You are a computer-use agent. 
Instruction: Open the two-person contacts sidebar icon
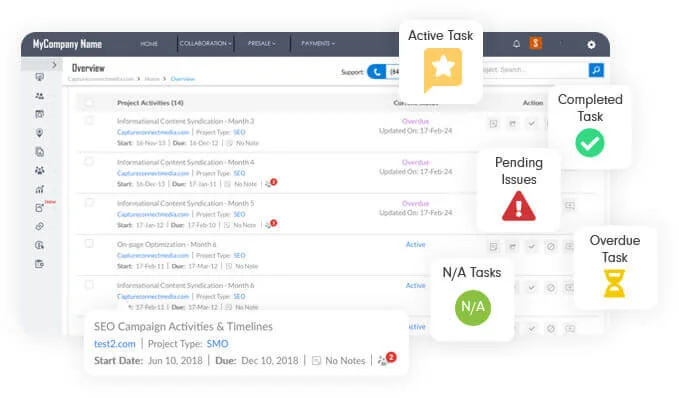click(x=39, y=96)
